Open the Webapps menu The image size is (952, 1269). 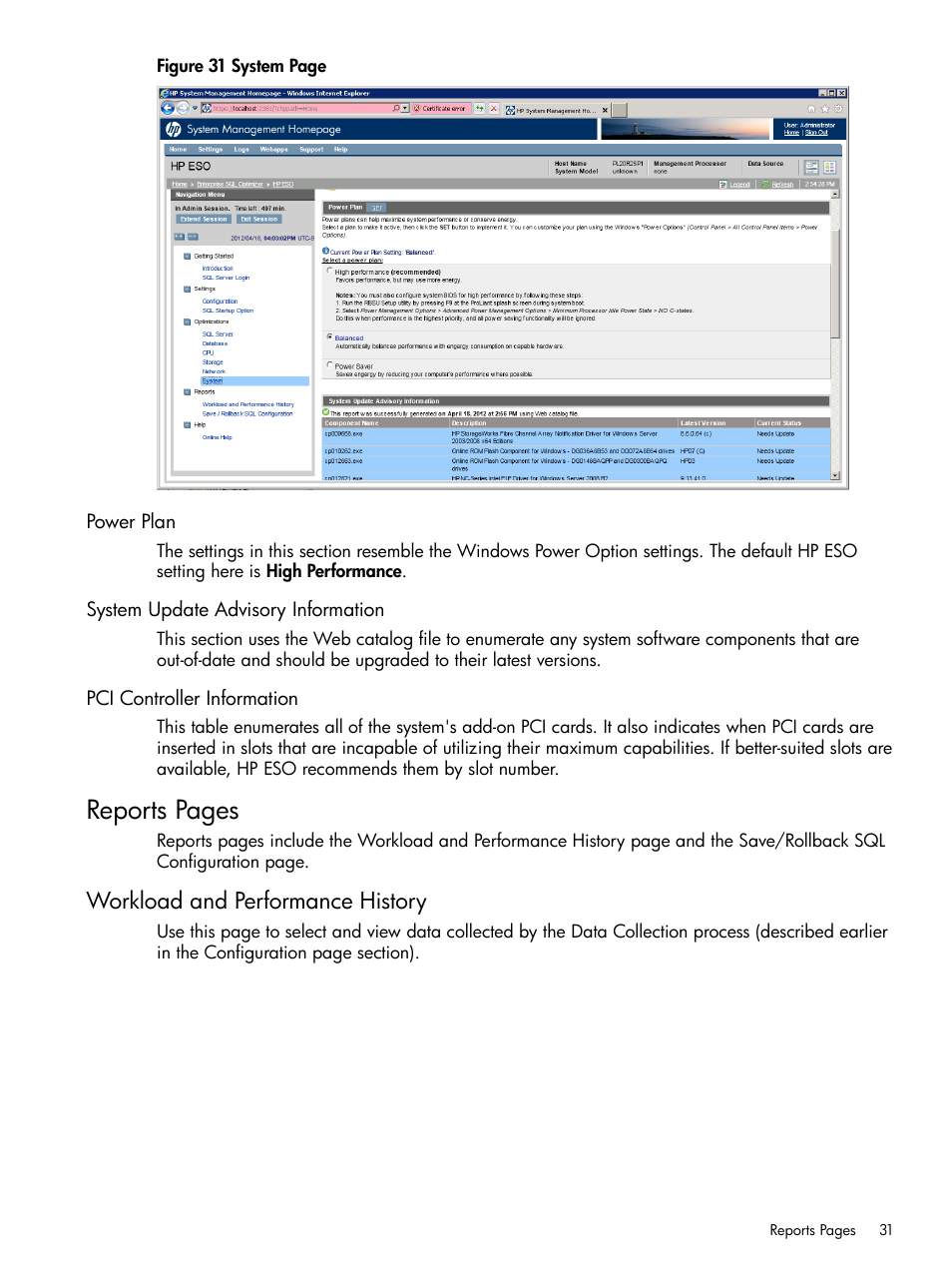(x=274, y=149)
